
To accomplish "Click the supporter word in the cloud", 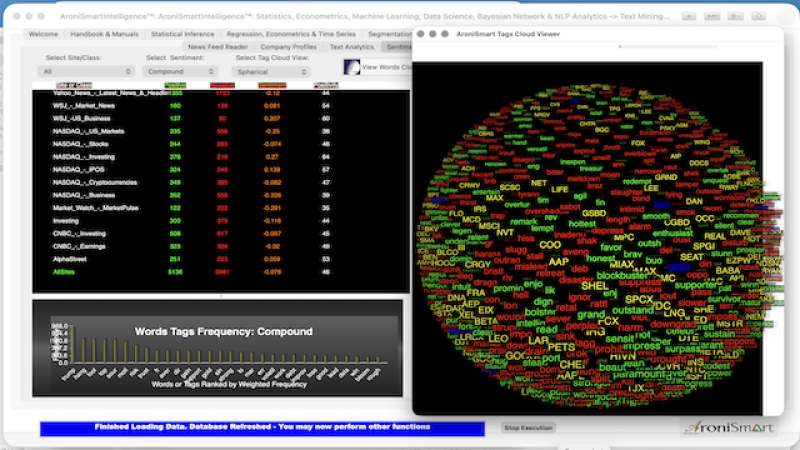I will pyautogui.click(x=696, y=285).
